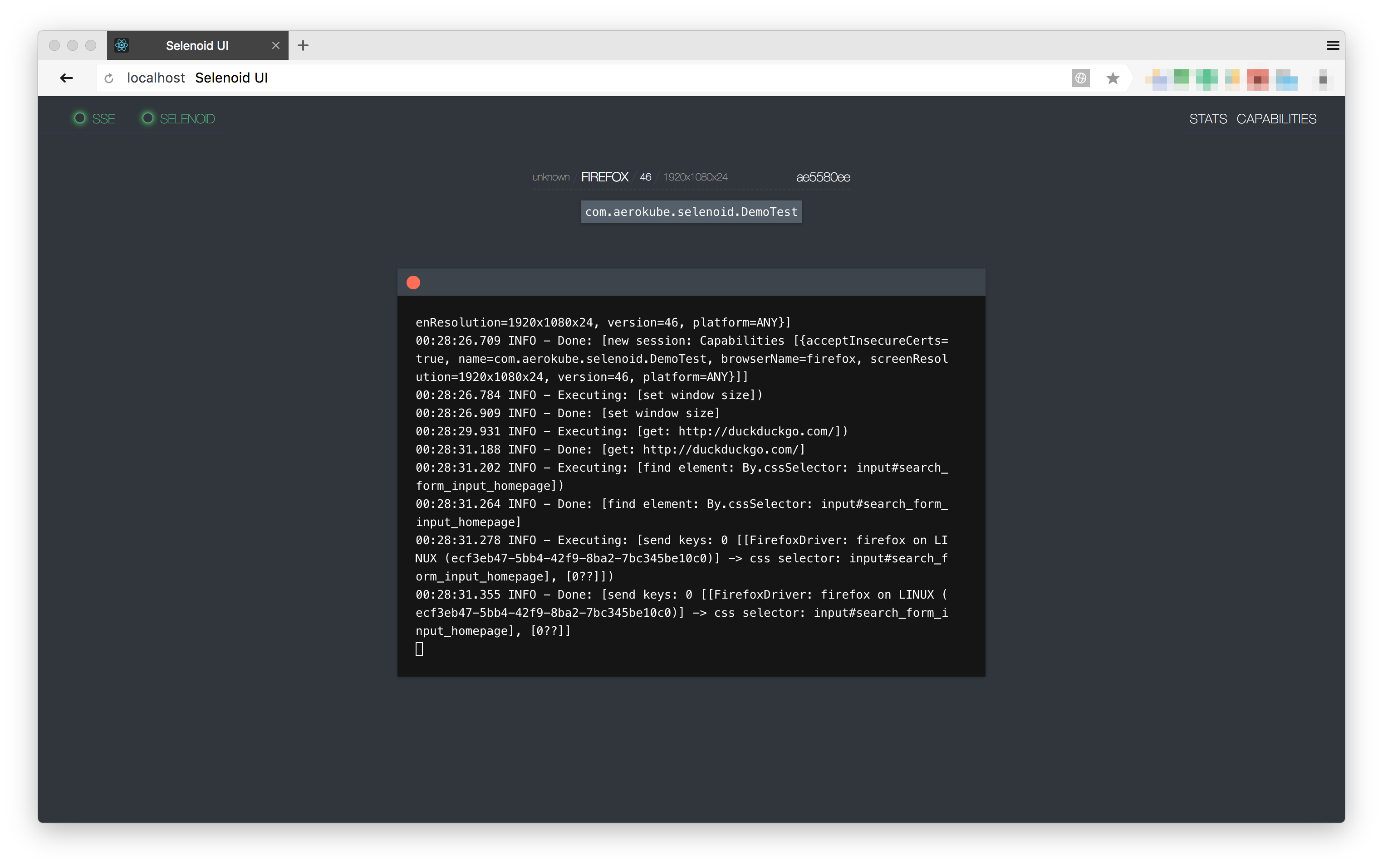Viewport: 1383px width, 868px height.
Task: Click session ID ae5580ee link
Action: 823,177
